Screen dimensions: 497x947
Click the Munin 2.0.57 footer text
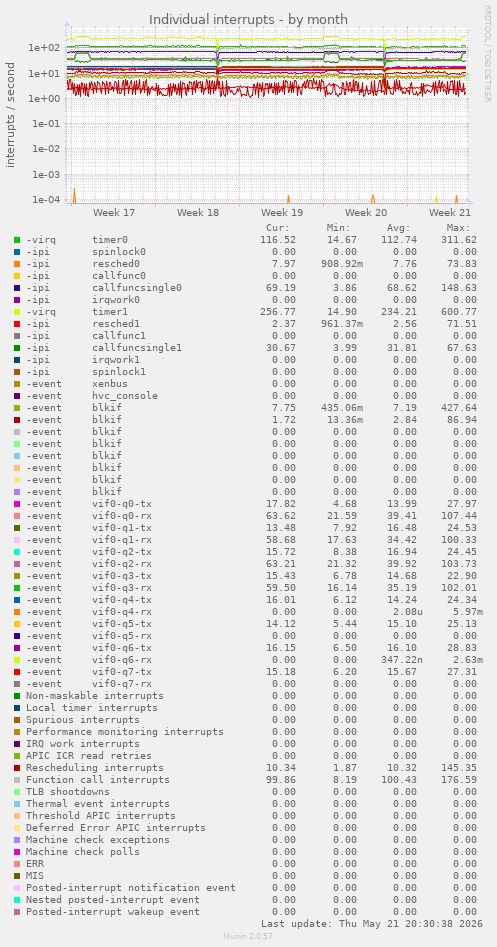pyautogui.click(x=248, y=936)
